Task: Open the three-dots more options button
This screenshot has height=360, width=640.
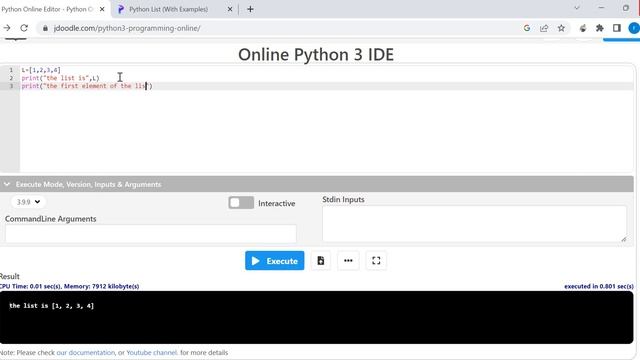Action: coord(348,260)
